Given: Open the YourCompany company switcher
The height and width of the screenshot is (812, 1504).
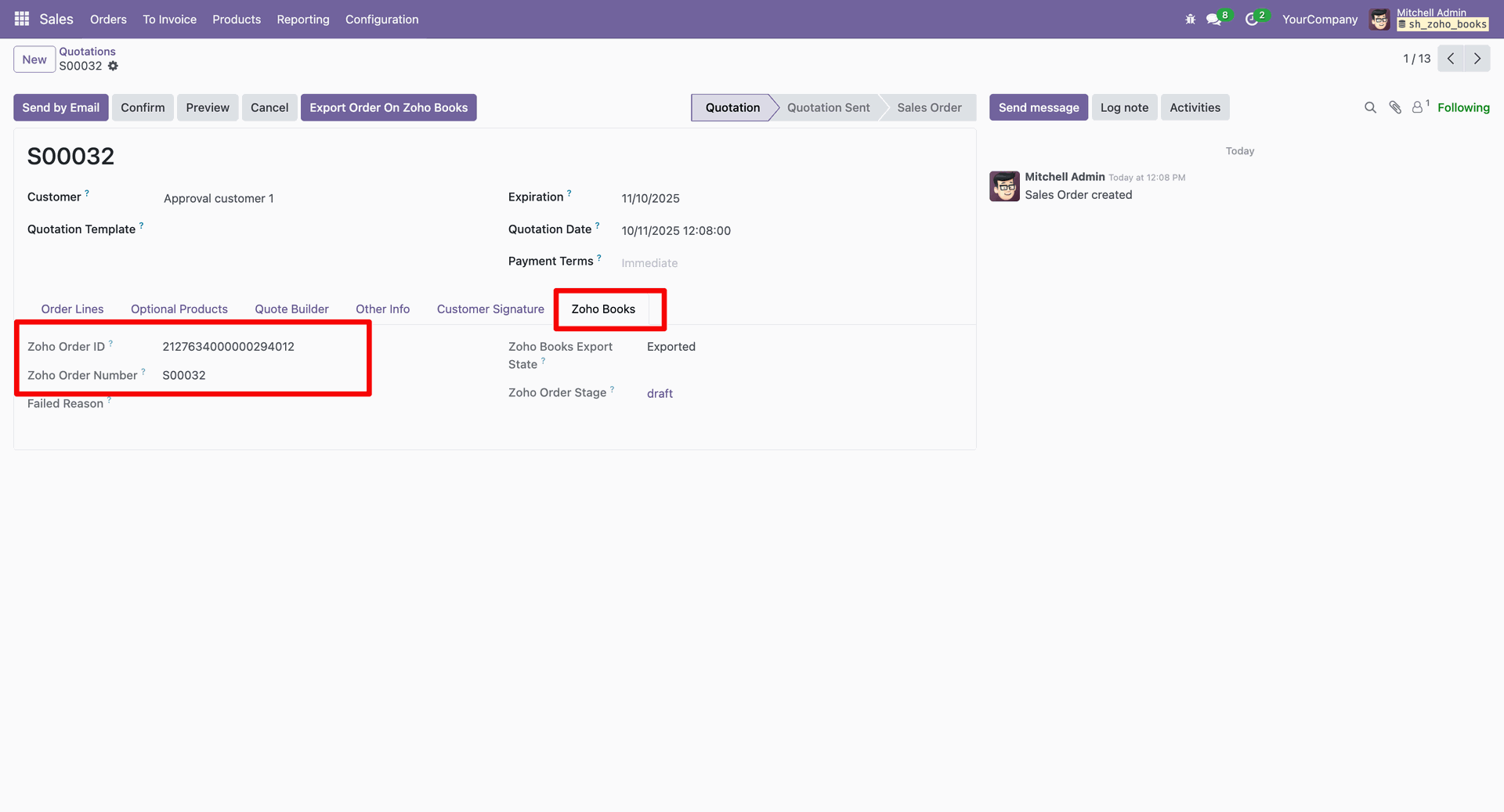Looking at the screenshot, I should pyautogui.click(x=1320, y=19).
